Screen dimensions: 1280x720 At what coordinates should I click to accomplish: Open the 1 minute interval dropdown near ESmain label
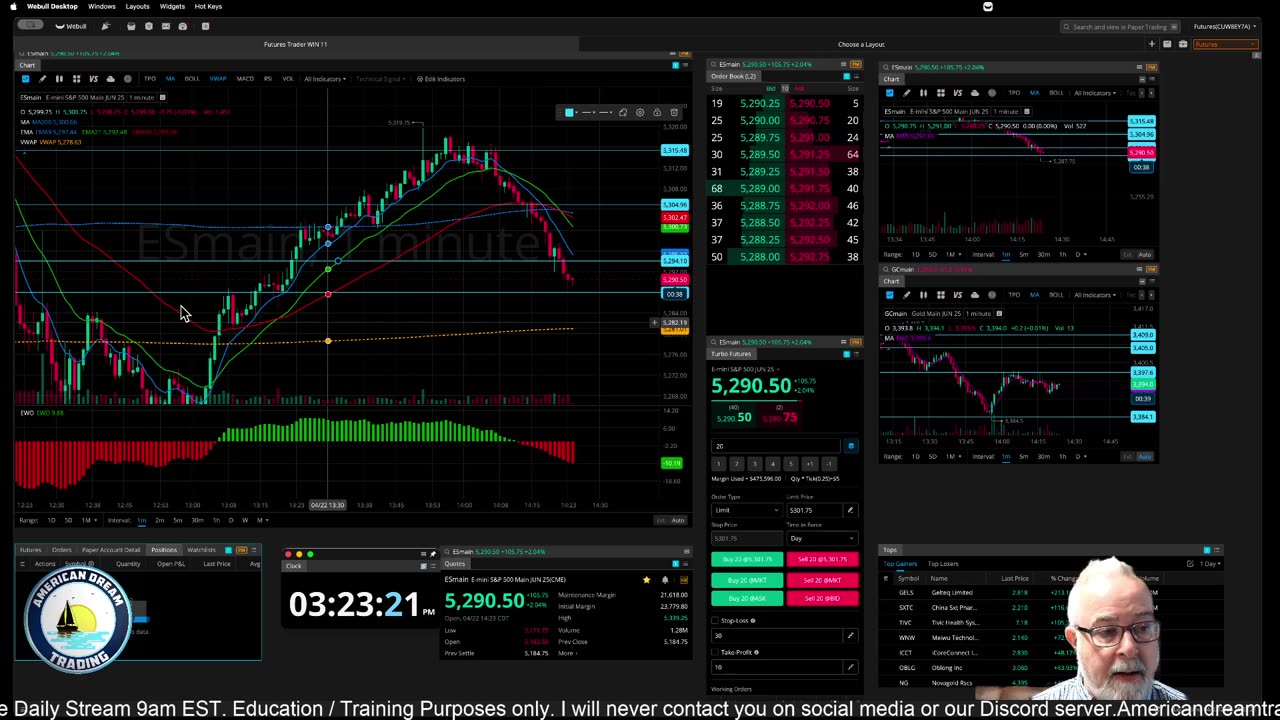pos(141,97)
